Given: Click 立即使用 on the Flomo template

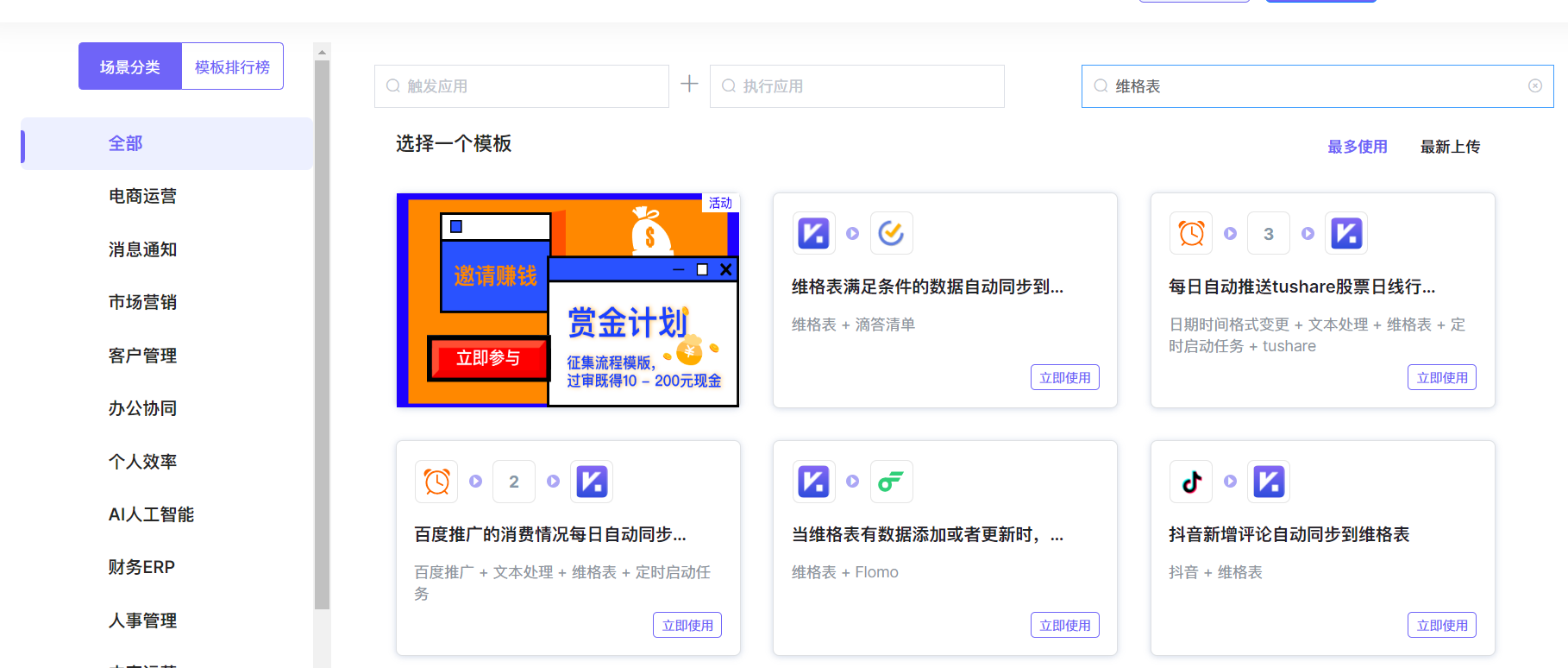Looking at the screenshot, I should click(x=1064, y=625).
